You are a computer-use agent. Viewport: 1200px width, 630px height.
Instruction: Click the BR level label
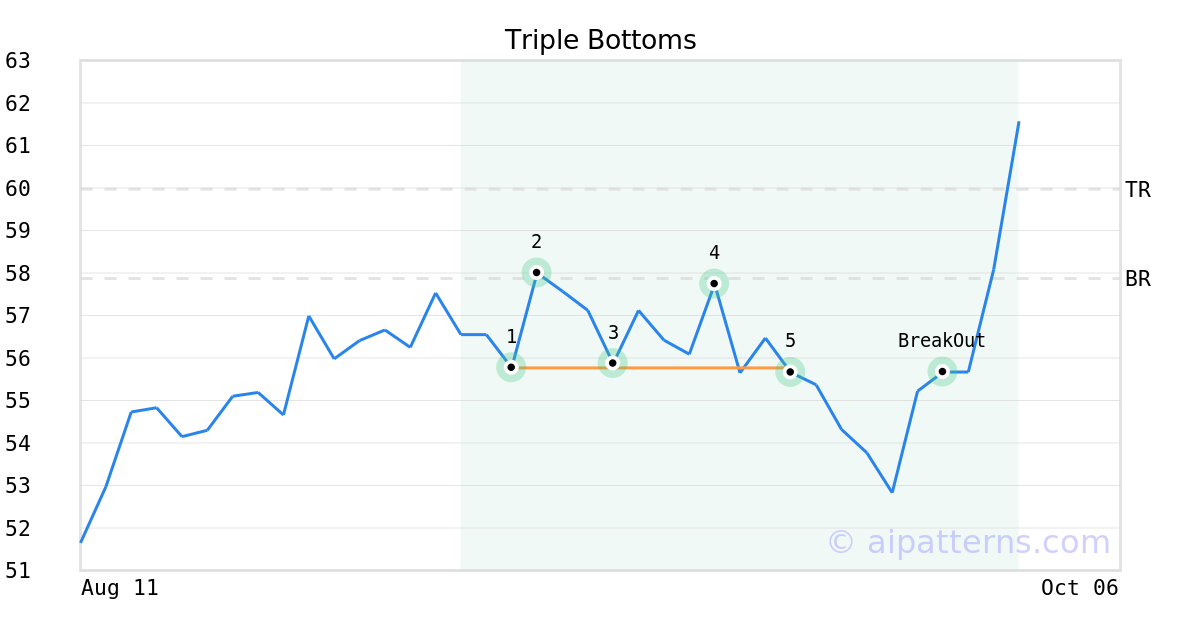[1138, 279]
